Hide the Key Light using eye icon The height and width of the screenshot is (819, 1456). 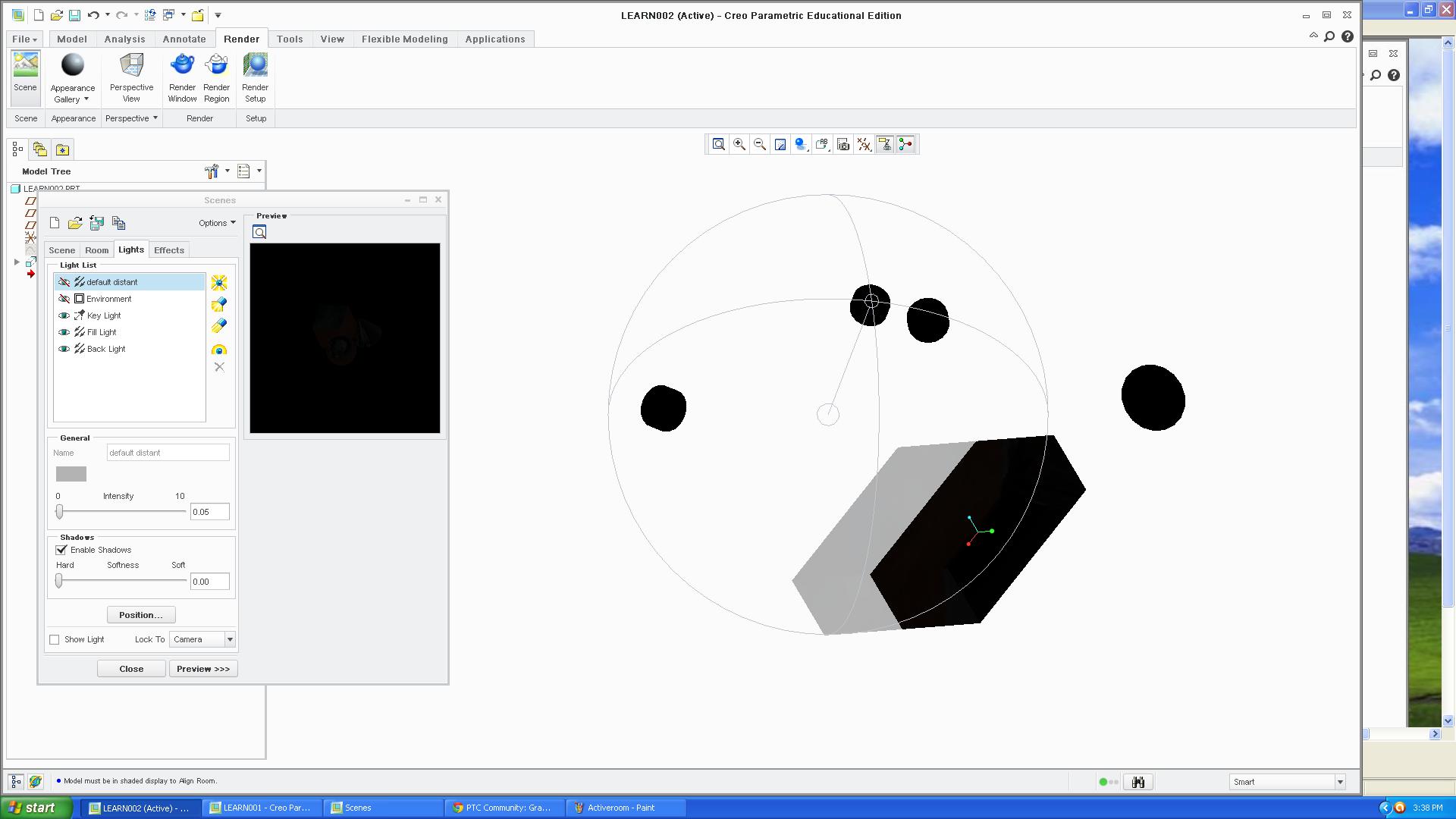64,315
